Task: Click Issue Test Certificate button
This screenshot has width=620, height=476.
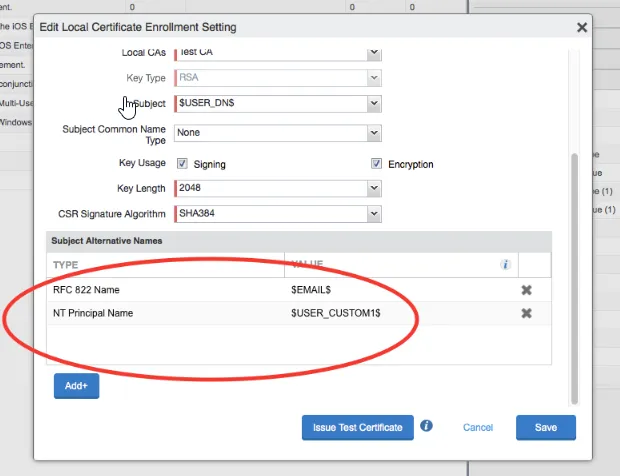Action: tap(357, 427)
